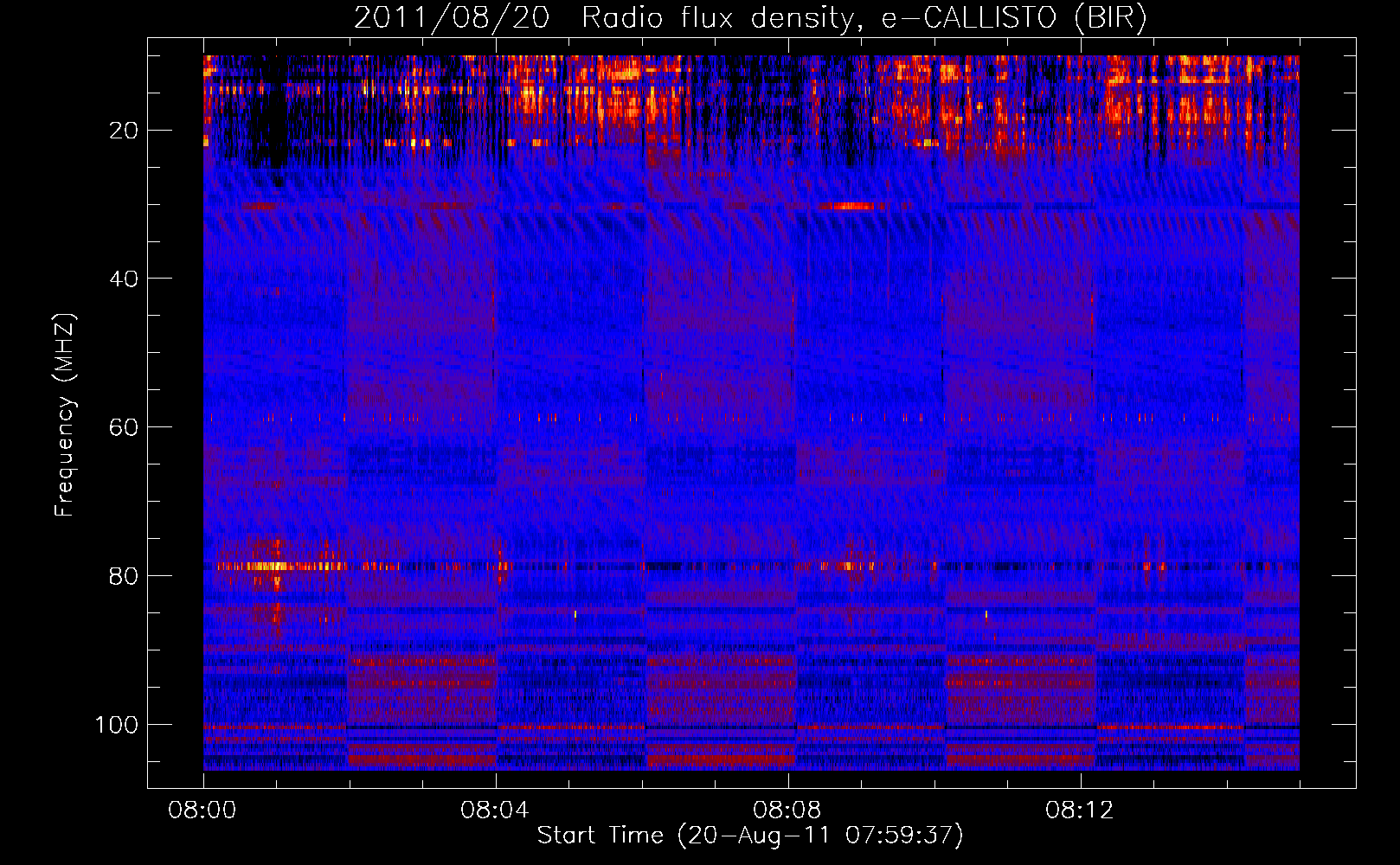Click the frequency tick label '60'
This screenshot has width=1400, height=865.
[124, 427]
